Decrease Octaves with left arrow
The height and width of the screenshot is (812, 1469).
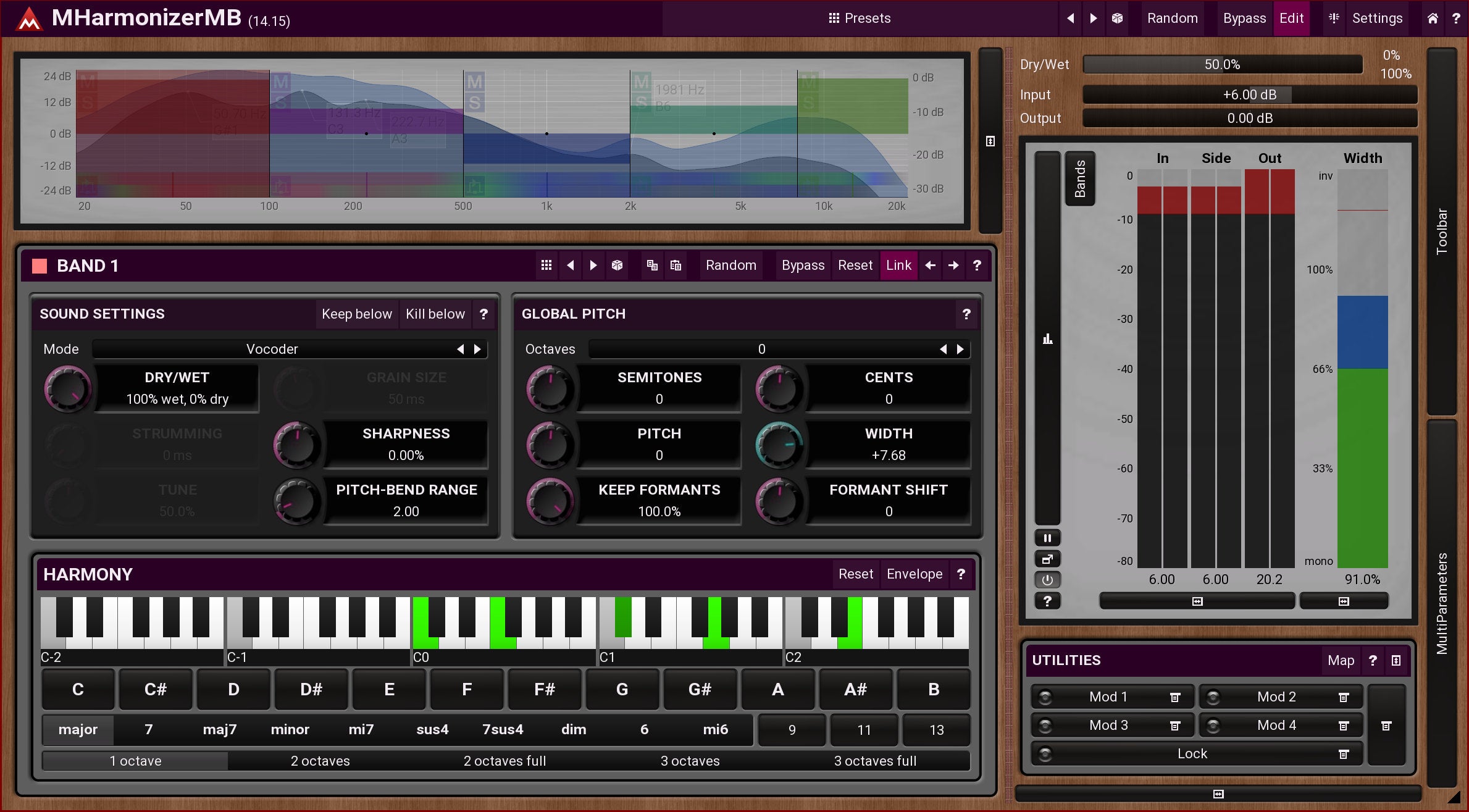click(x=943, y=349)
